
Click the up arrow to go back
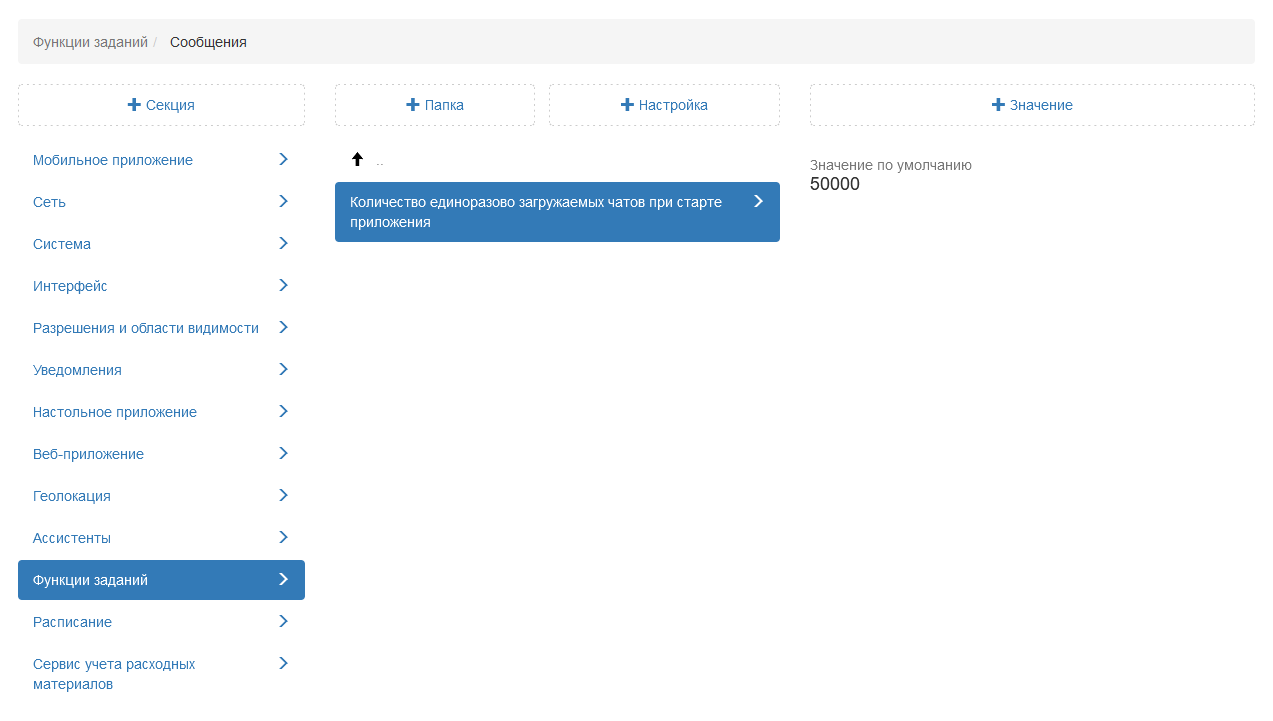[x=357, y=160]
